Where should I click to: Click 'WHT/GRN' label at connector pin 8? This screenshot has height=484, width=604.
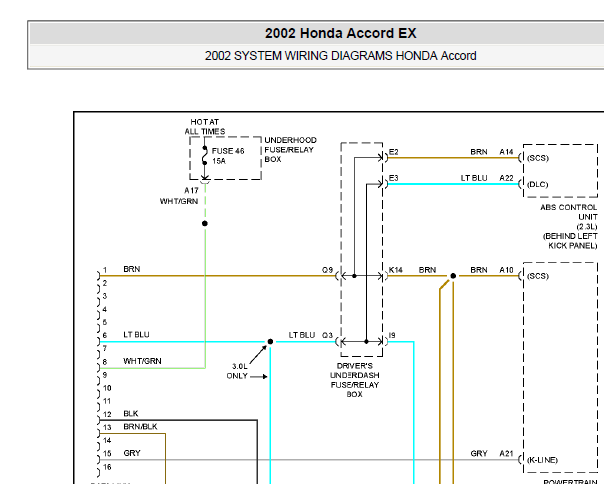point(142,361)
